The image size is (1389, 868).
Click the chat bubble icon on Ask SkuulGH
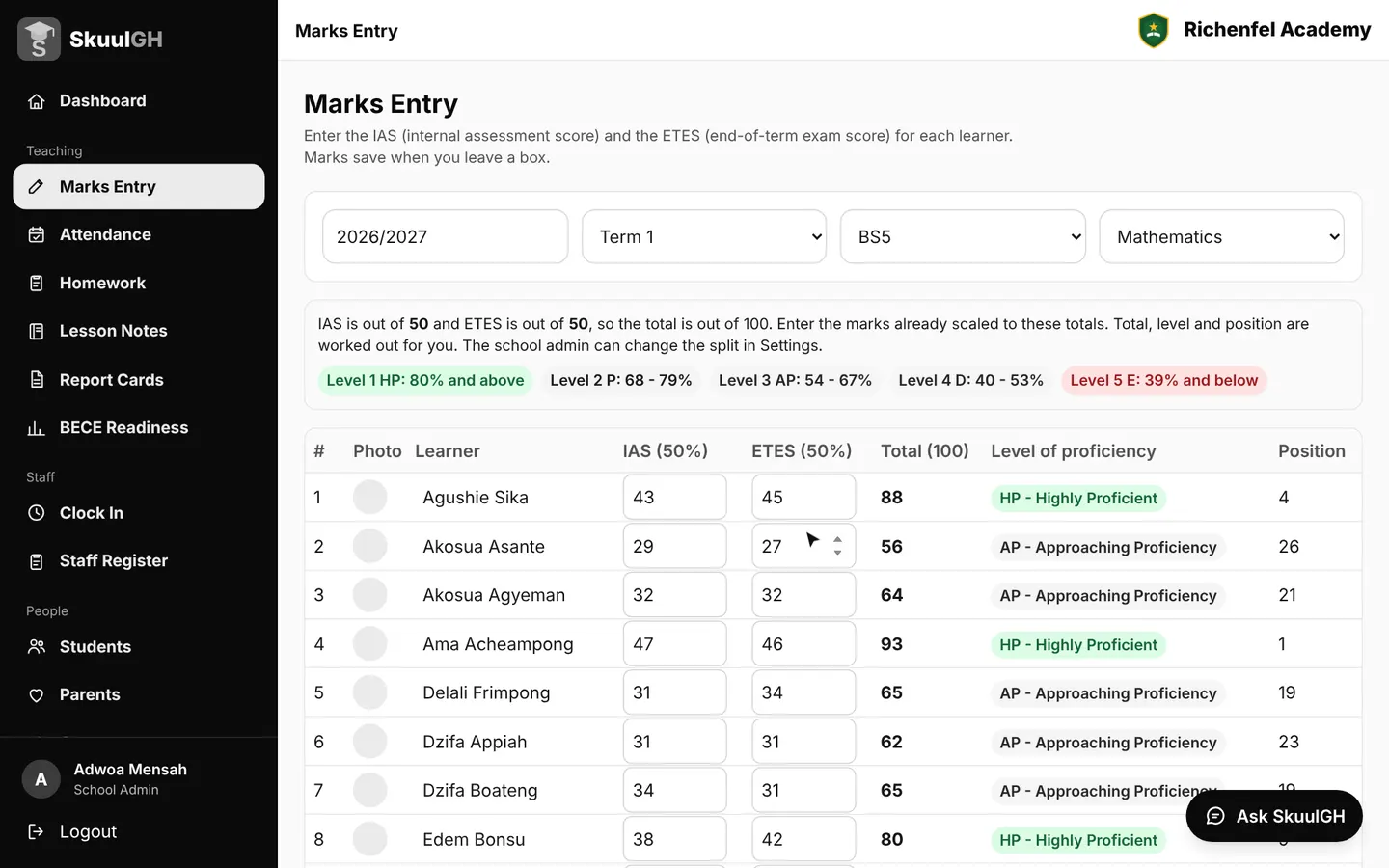1216,816
